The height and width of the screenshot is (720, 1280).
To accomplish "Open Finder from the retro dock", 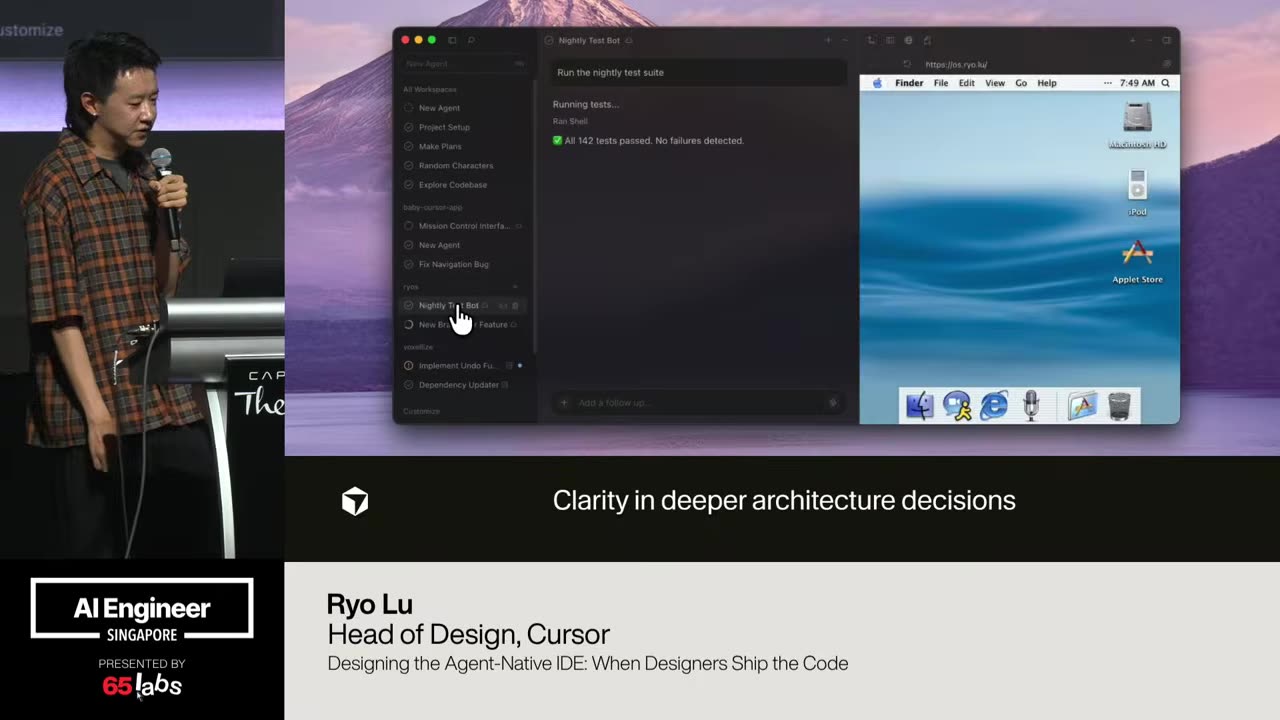I will click(x=920, y=405).
